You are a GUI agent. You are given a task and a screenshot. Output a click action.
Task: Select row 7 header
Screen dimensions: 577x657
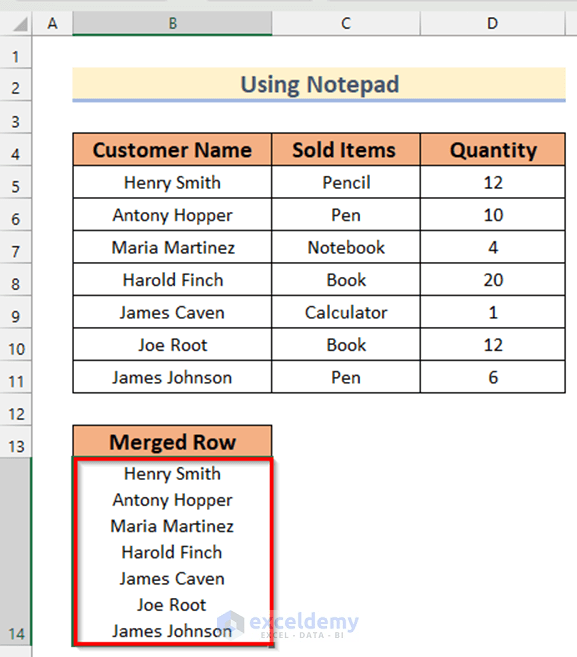(16, 247)
